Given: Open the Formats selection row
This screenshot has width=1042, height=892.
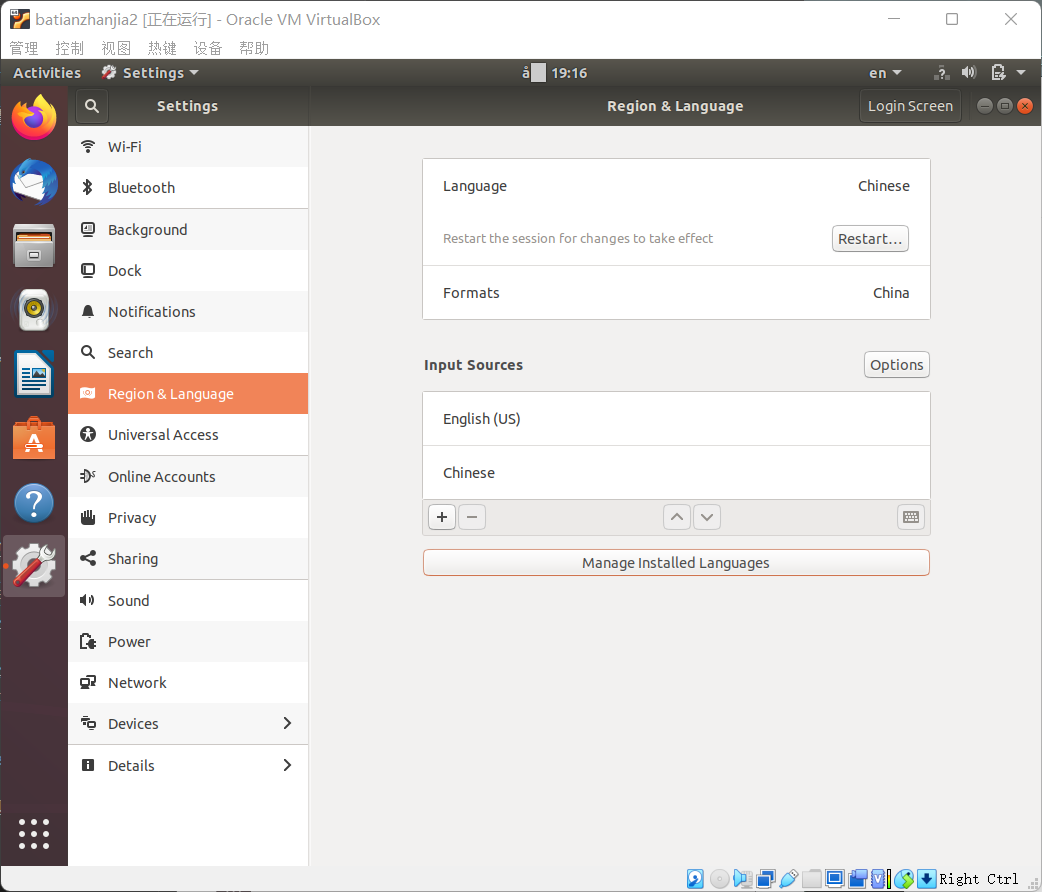Looking at the screenshot, I should point(677,293).
